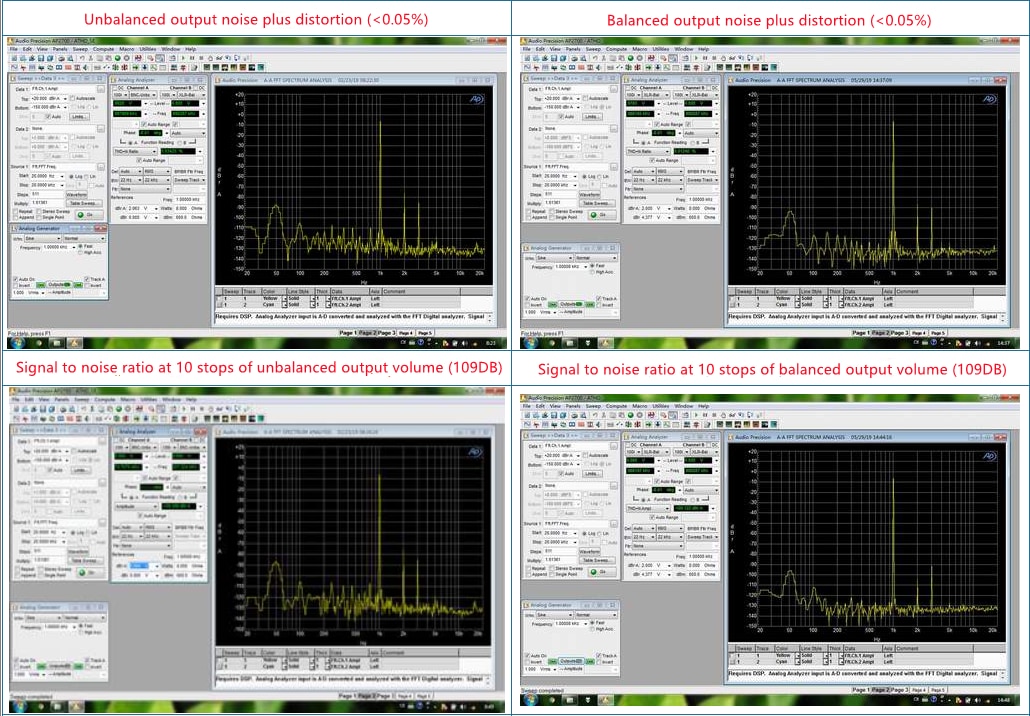Viewport: 1030px width, 716px height.
Task: Click the pause icon in the top-right screenshot's toolbar
Action: click(705, 58)
